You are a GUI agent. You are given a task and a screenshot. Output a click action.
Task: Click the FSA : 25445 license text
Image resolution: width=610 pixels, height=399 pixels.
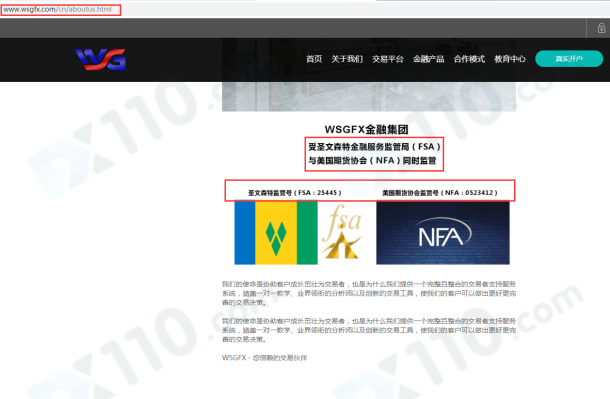point(295,193)
